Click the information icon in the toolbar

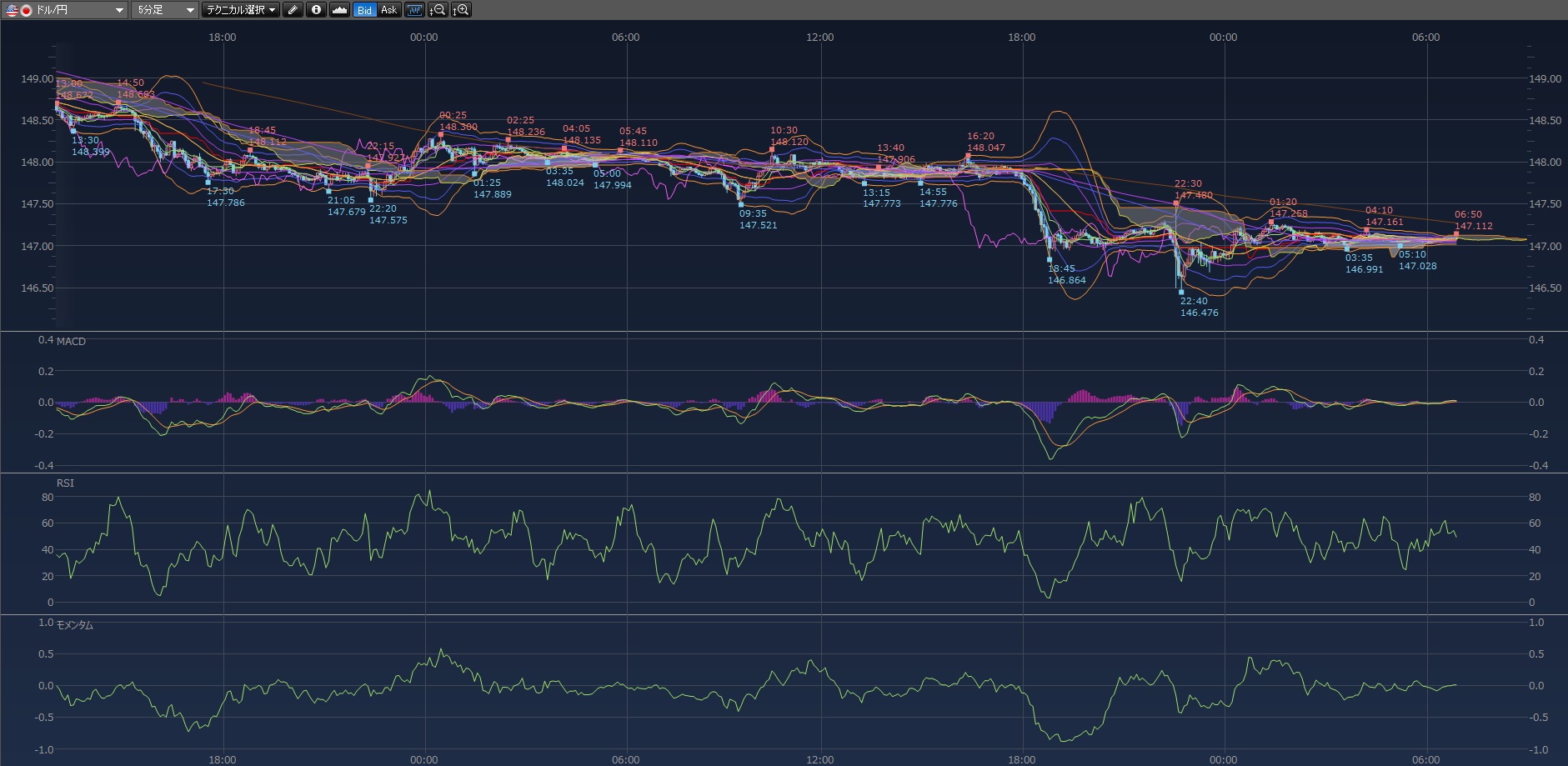[x=316, y=10]
